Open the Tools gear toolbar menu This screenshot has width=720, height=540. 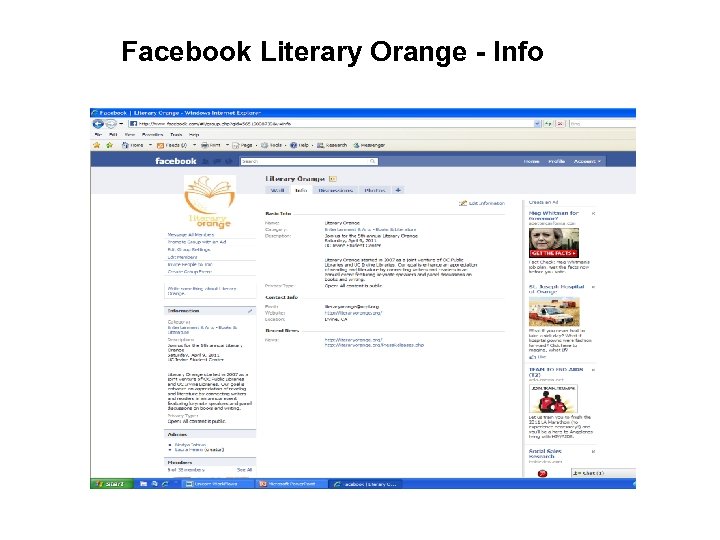pos(272,145)
